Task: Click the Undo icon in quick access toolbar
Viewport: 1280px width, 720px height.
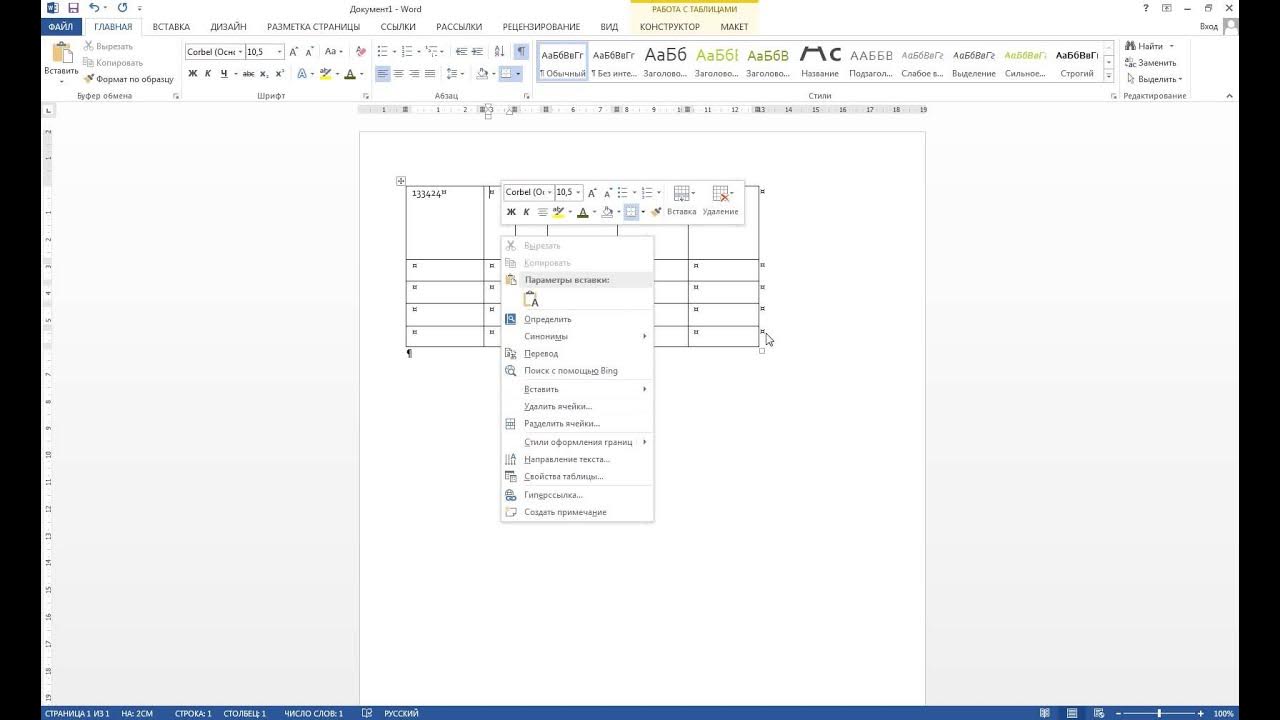Action: coord(94,8)
